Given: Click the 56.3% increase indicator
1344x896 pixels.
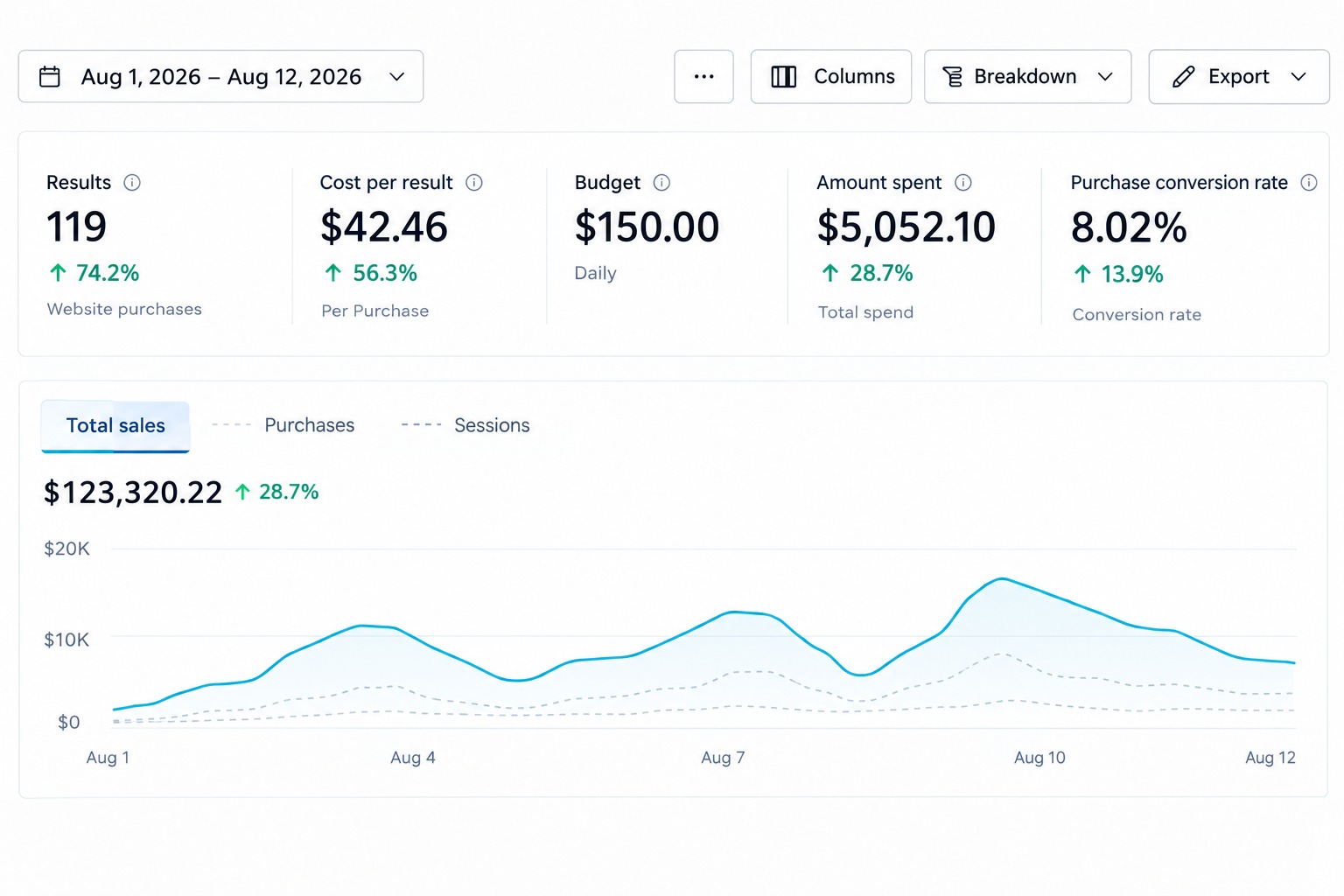Looking at the screenshot, I should pos(370,273).
